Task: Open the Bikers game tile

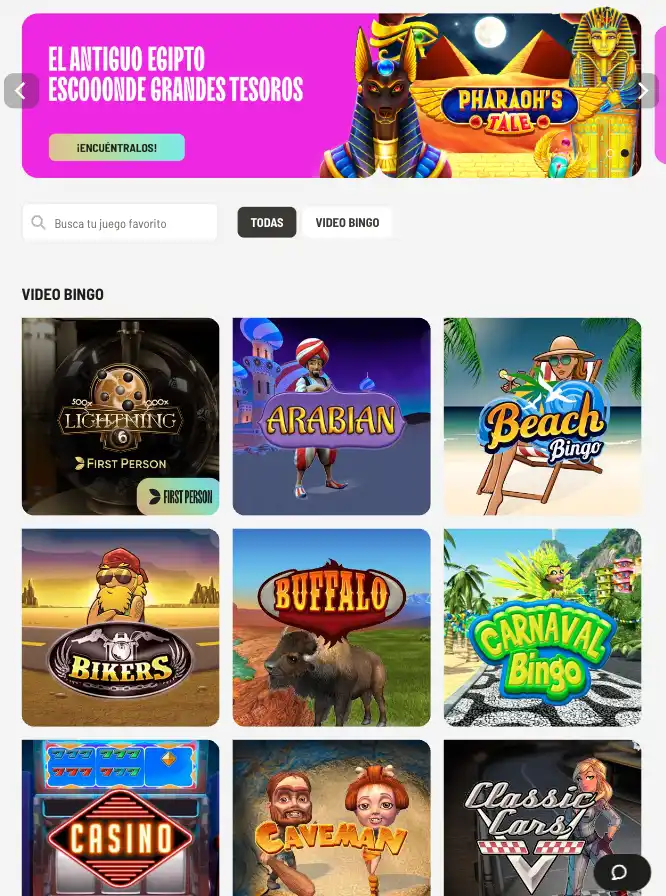Action: (x=121, y=627)
